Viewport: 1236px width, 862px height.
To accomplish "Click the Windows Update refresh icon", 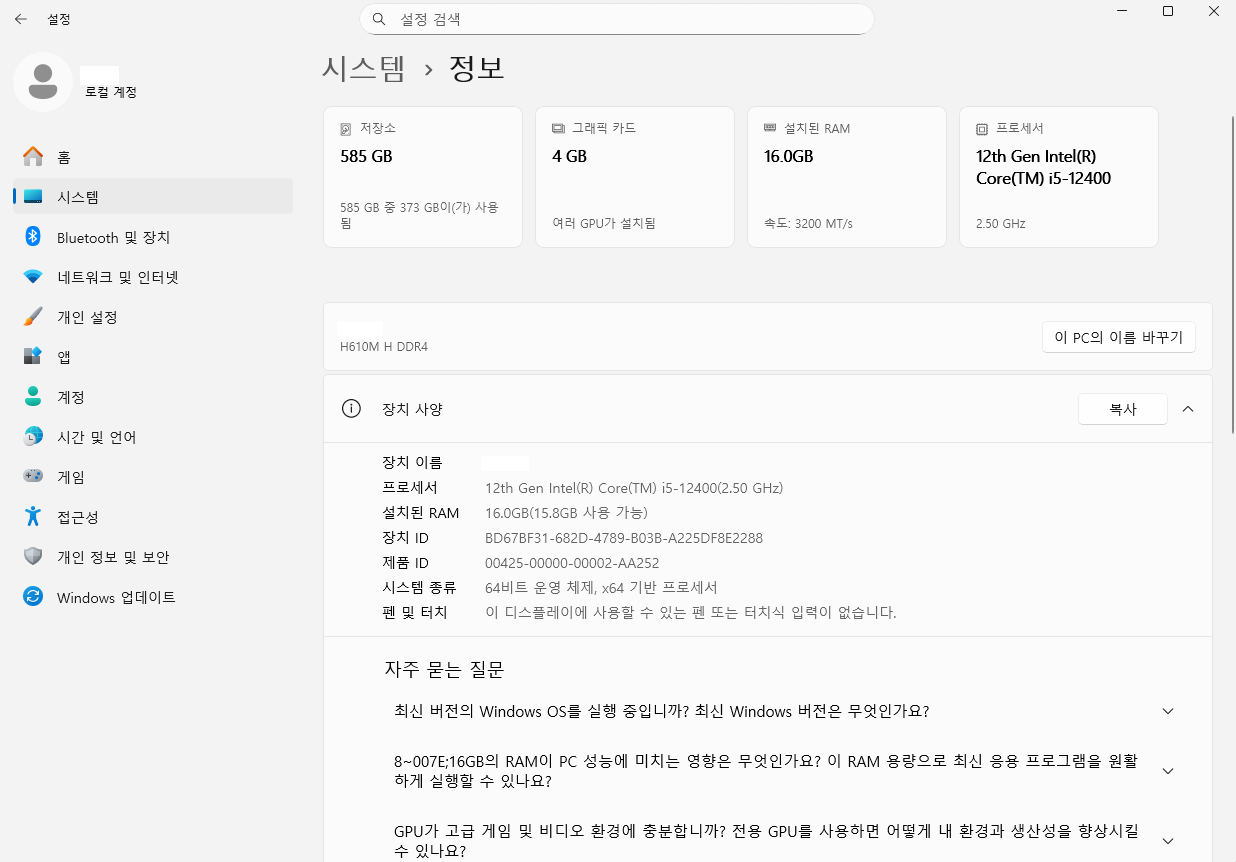I will pos(33,597).
